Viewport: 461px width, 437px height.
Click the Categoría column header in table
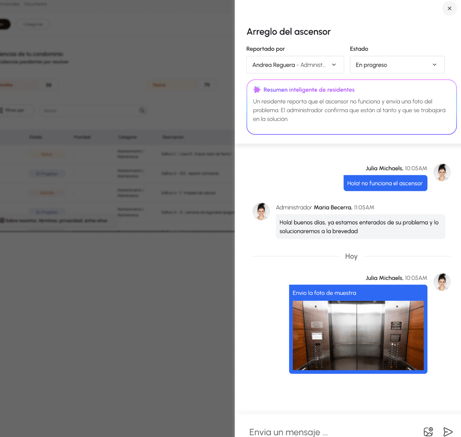[127, 137]
